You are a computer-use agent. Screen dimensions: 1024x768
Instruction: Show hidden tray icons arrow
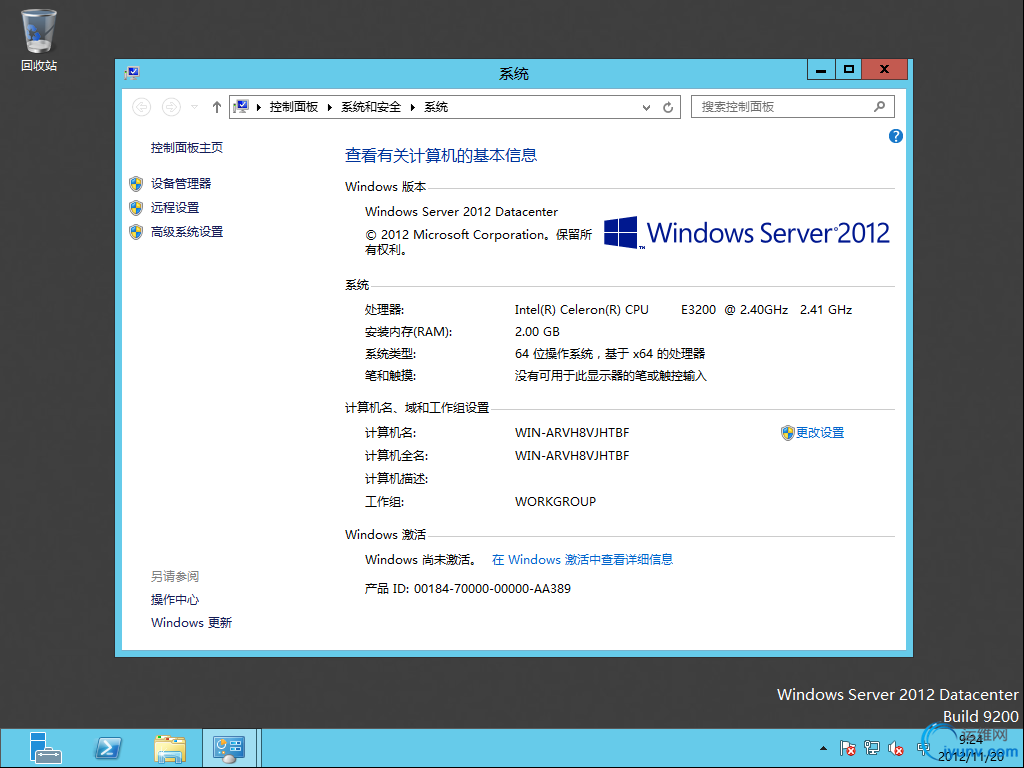point(824,748)
